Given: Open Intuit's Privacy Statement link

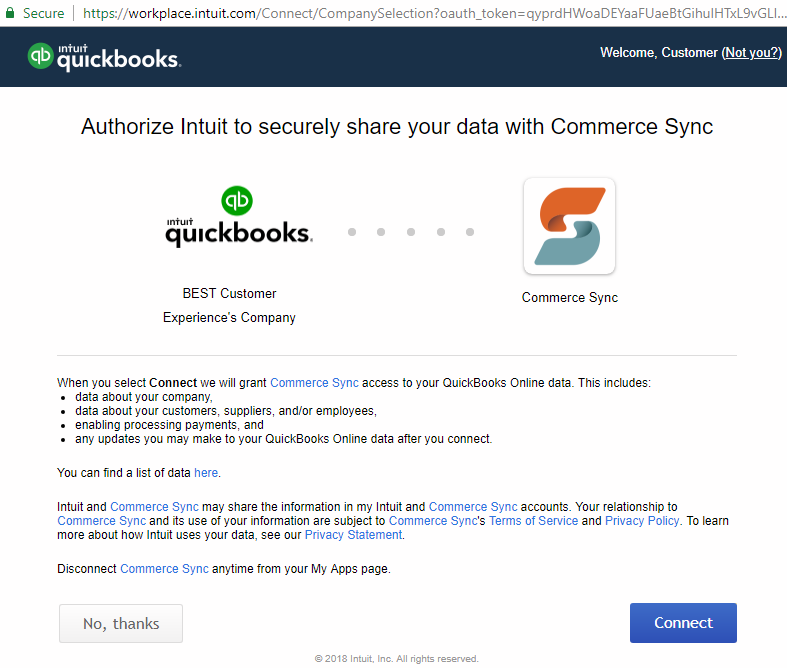Looking at the screenshot, I should click(x=353, y=535).
